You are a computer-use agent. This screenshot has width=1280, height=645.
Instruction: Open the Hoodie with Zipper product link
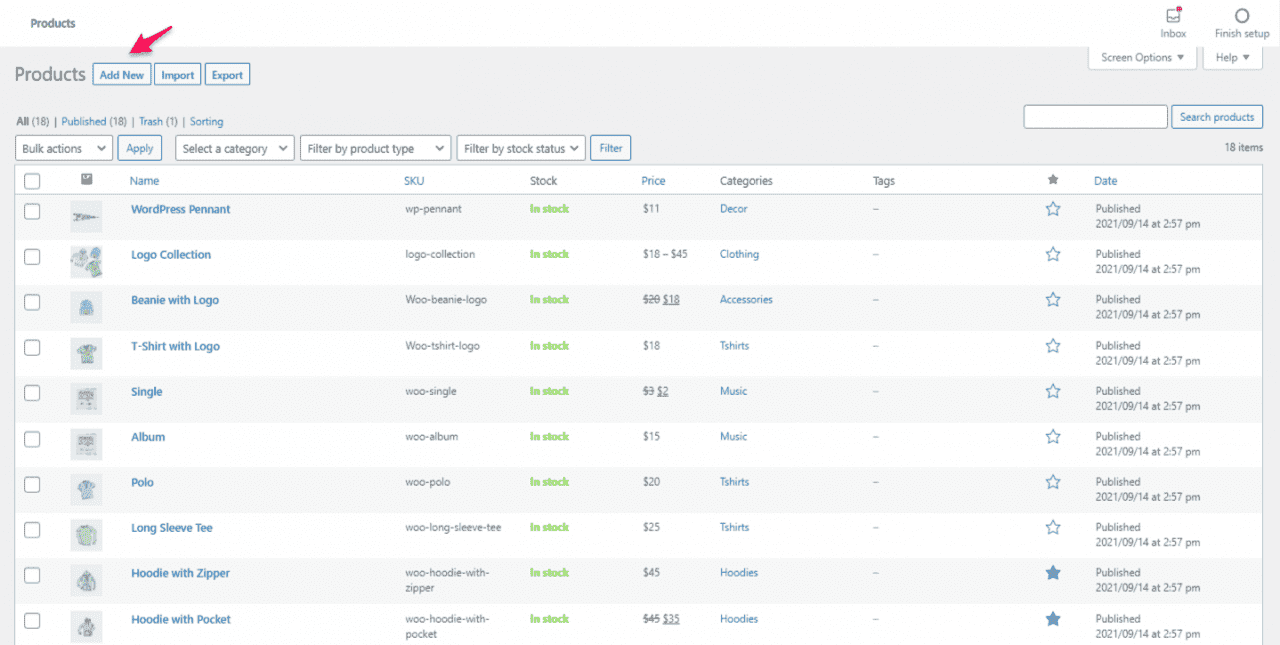180,573
